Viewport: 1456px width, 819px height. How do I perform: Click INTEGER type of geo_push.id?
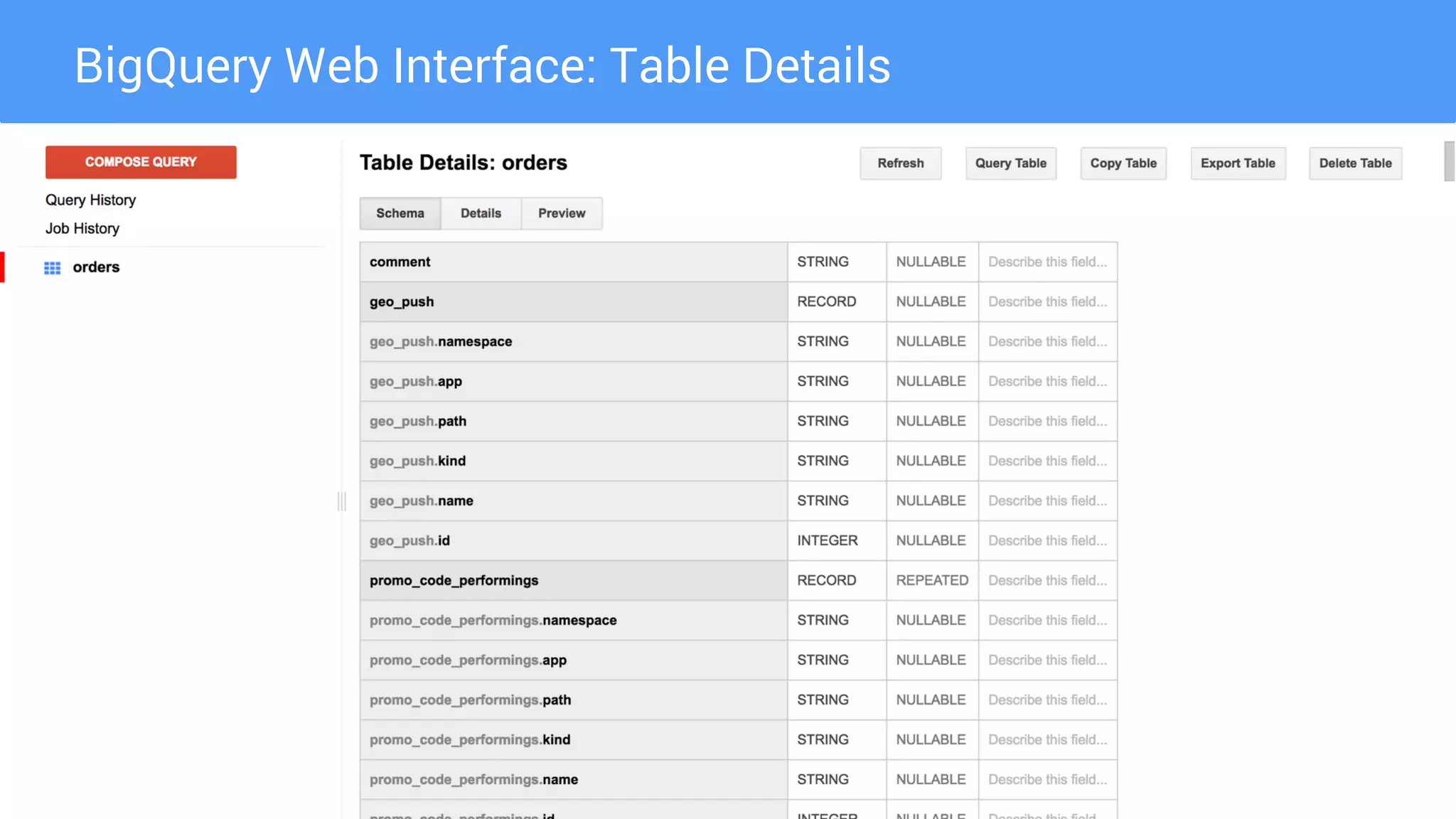point(828,540)
